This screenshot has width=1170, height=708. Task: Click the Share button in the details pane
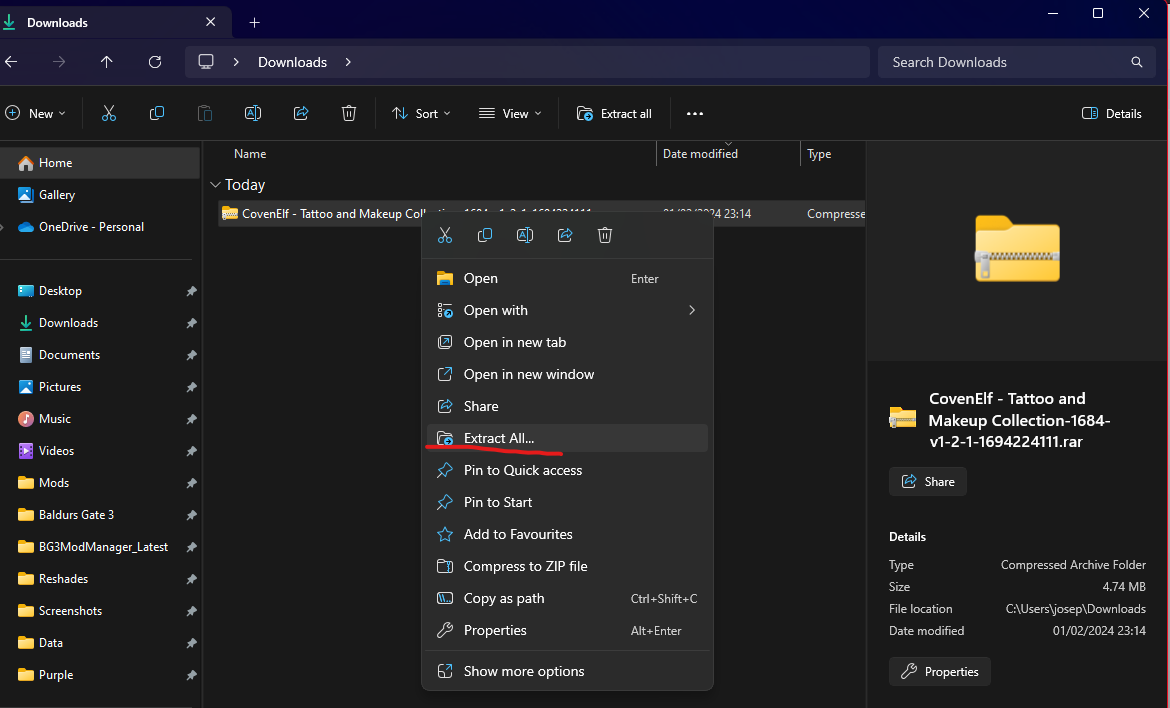[927, 481]
